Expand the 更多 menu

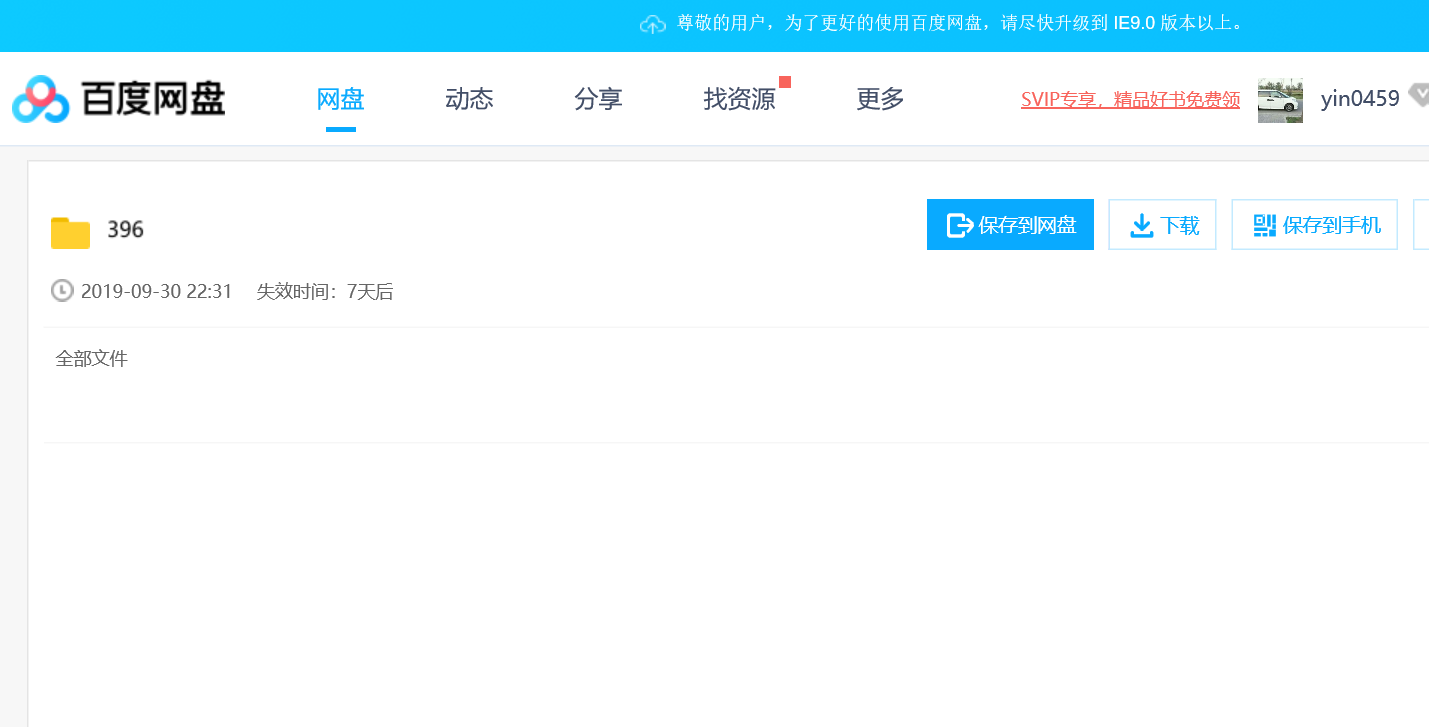click(880, 99)
